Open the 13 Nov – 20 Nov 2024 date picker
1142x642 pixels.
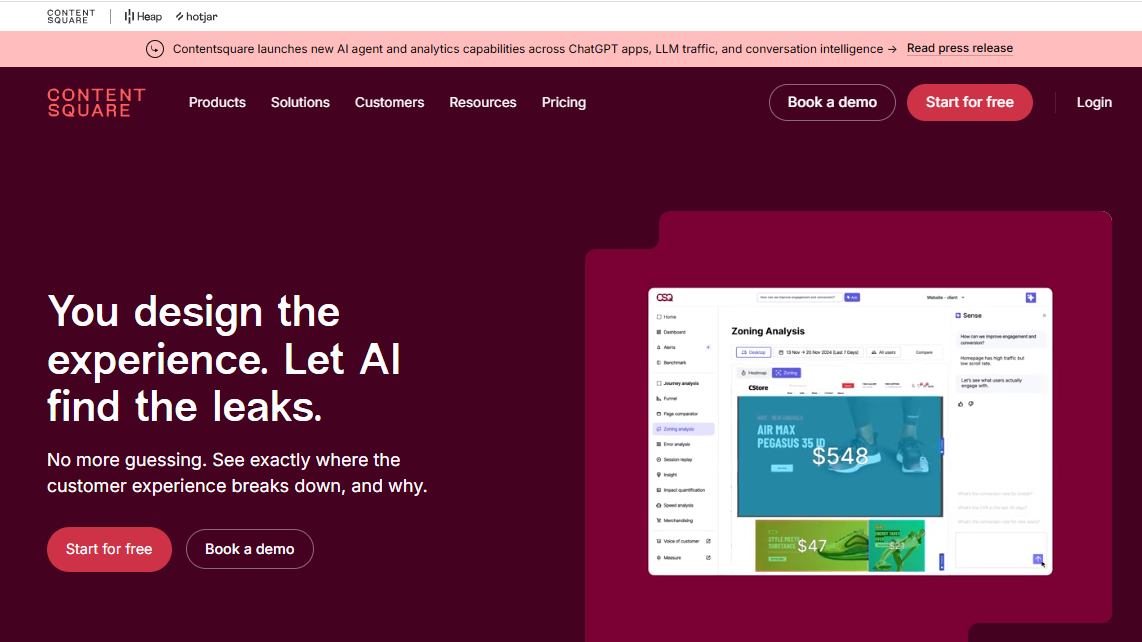click(x=819, y=352)
